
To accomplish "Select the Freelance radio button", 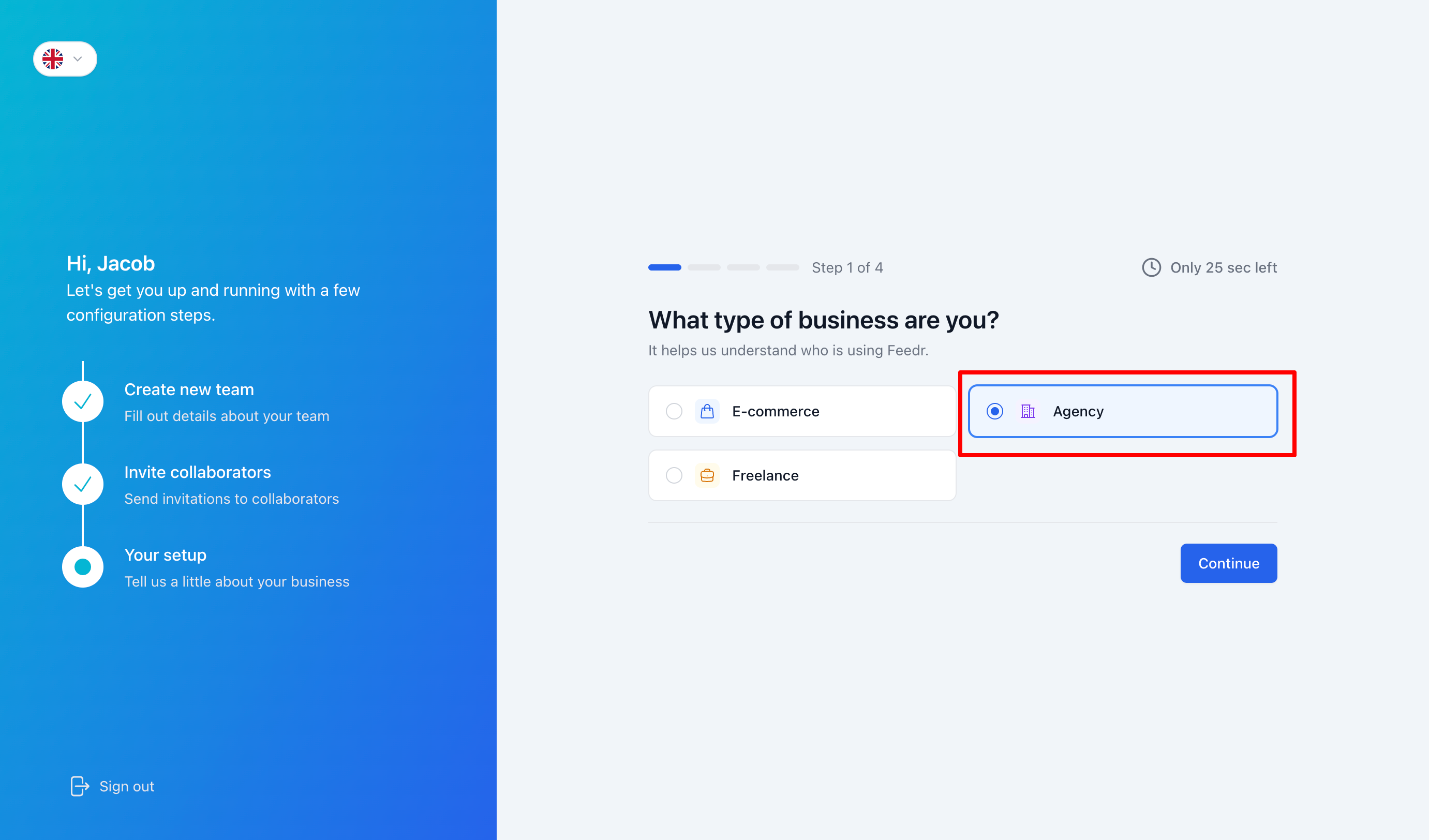I will pos(674,475).
